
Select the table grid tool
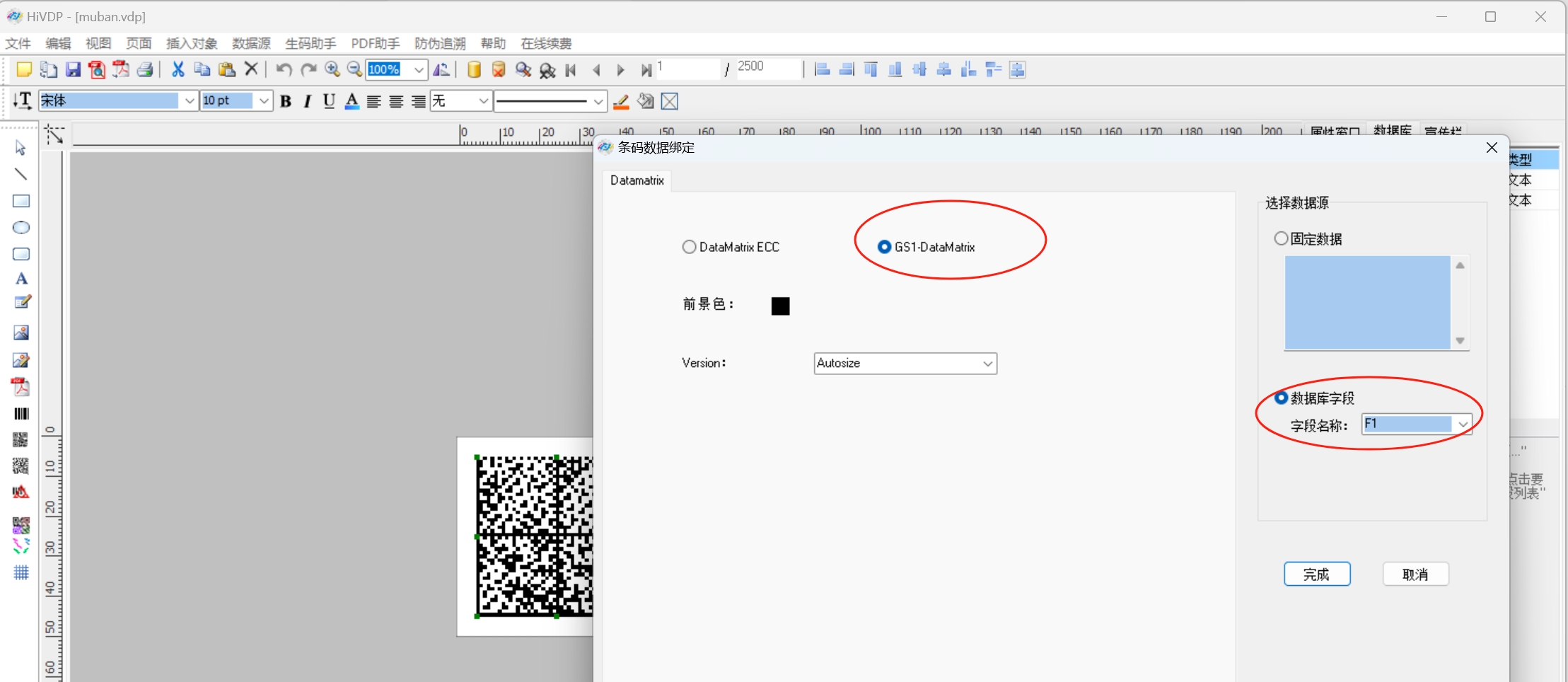click(x=21, y=572)
